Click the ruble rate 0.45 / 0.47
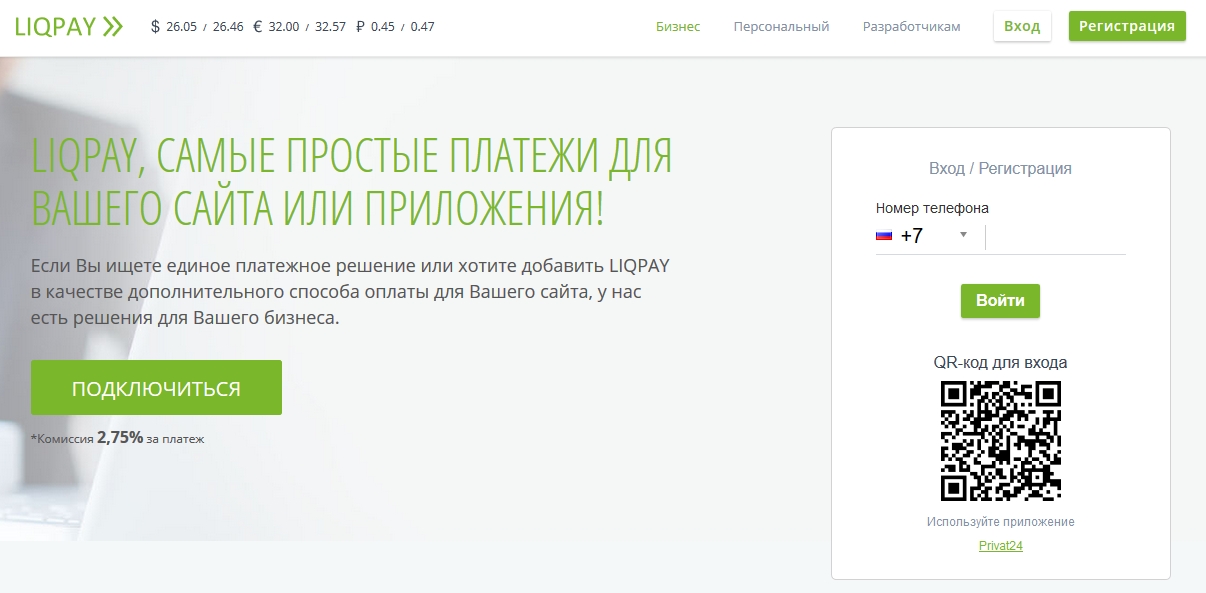This screenshot has width=1206, height=593. point(403,27)
